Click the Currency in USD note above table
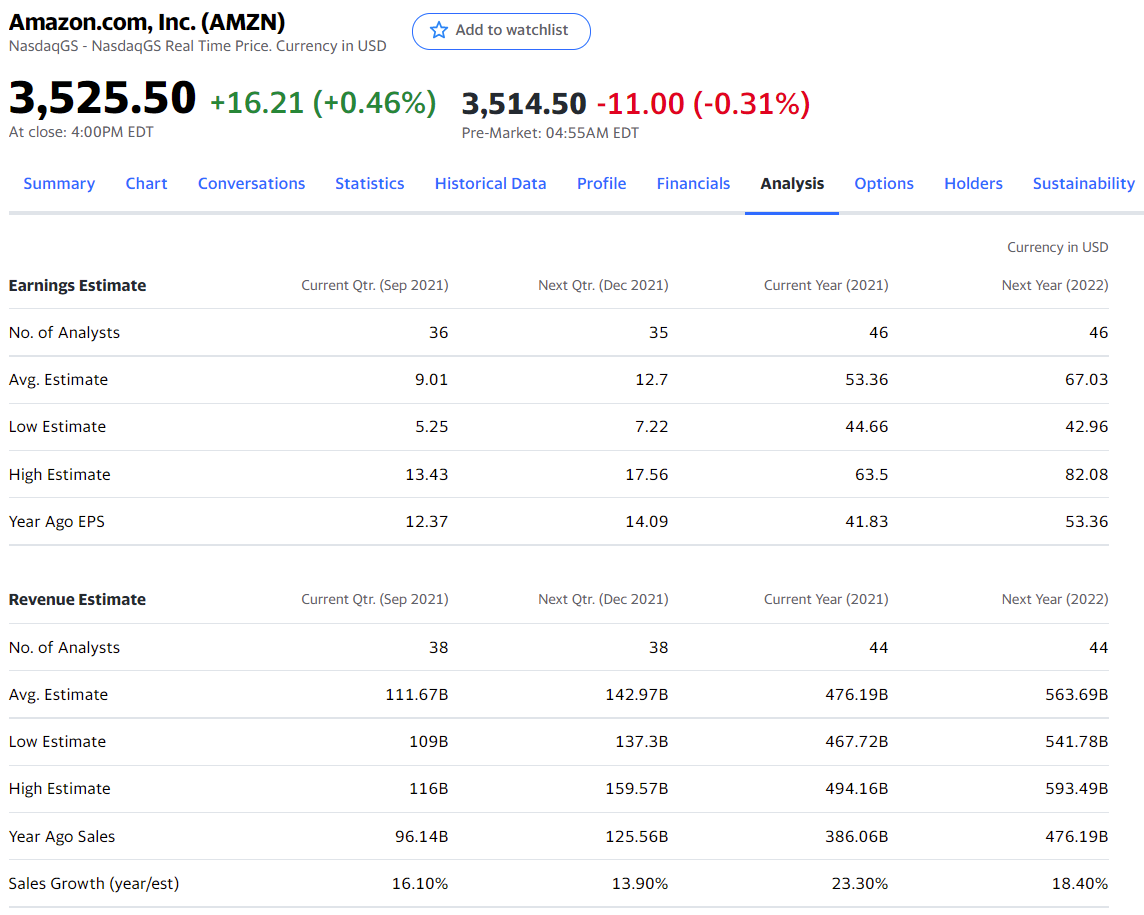 coord(1058,247)
